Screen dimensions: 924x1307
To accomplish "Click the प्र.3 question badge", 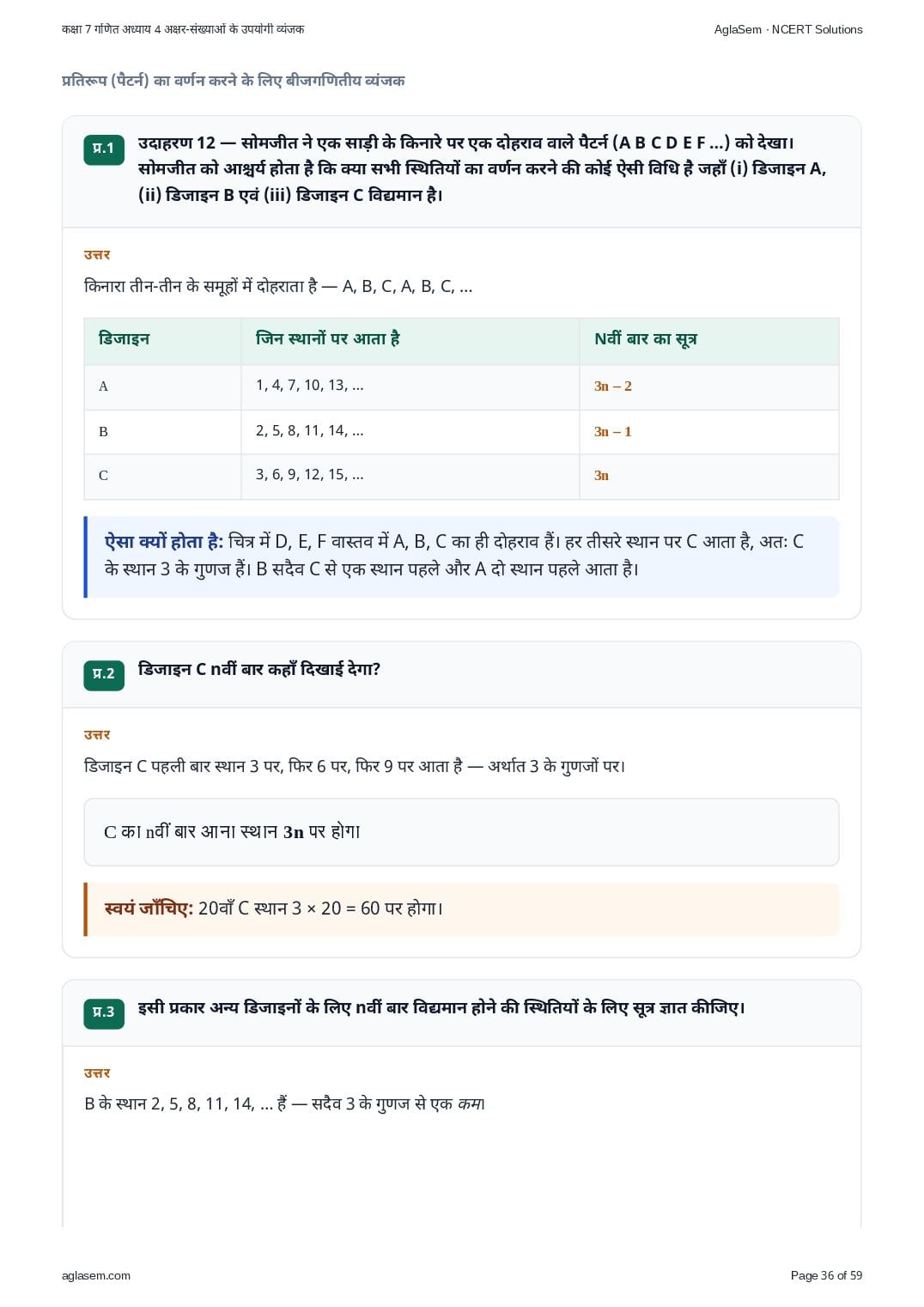I will tap(104, 1012).
